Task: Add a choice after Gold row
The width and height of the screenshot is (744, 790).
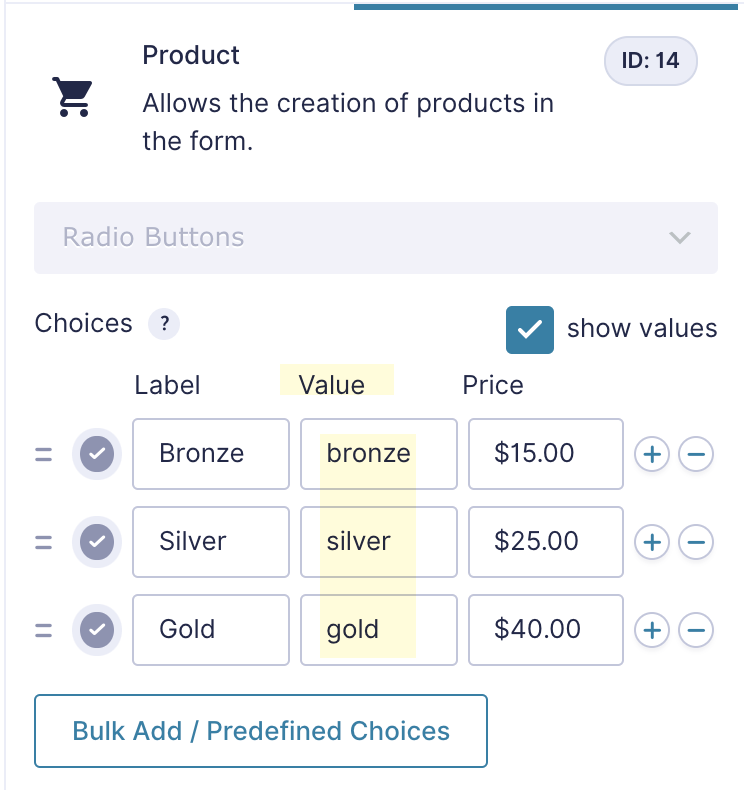Action: tap(652, 630)
